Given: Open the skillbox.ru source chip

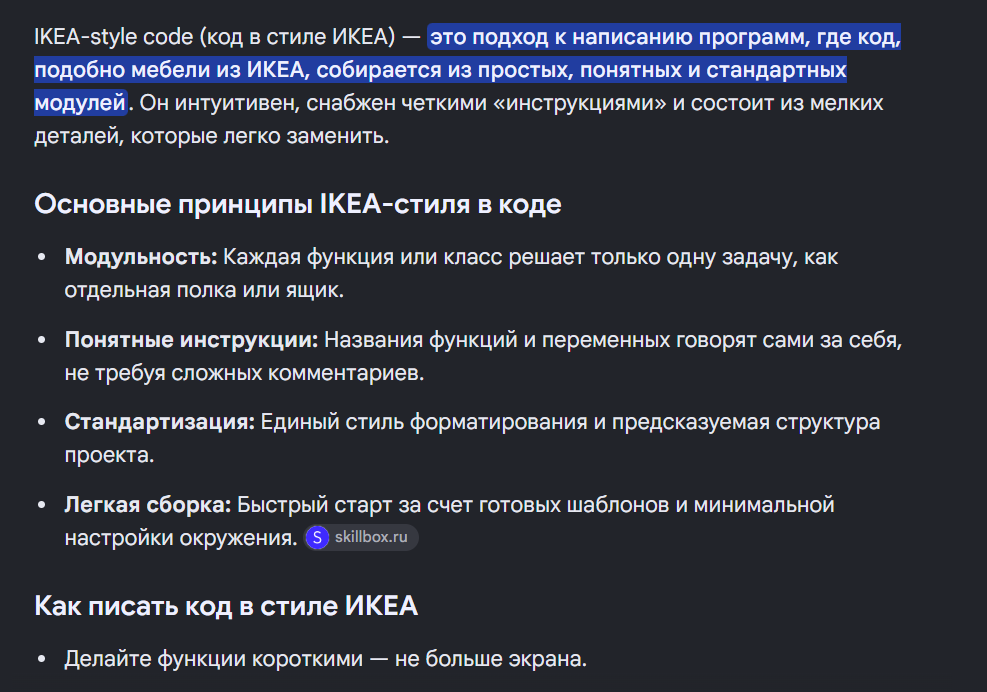Looking at the screenshot, I should pyautogui.click(x=361, y=538).
